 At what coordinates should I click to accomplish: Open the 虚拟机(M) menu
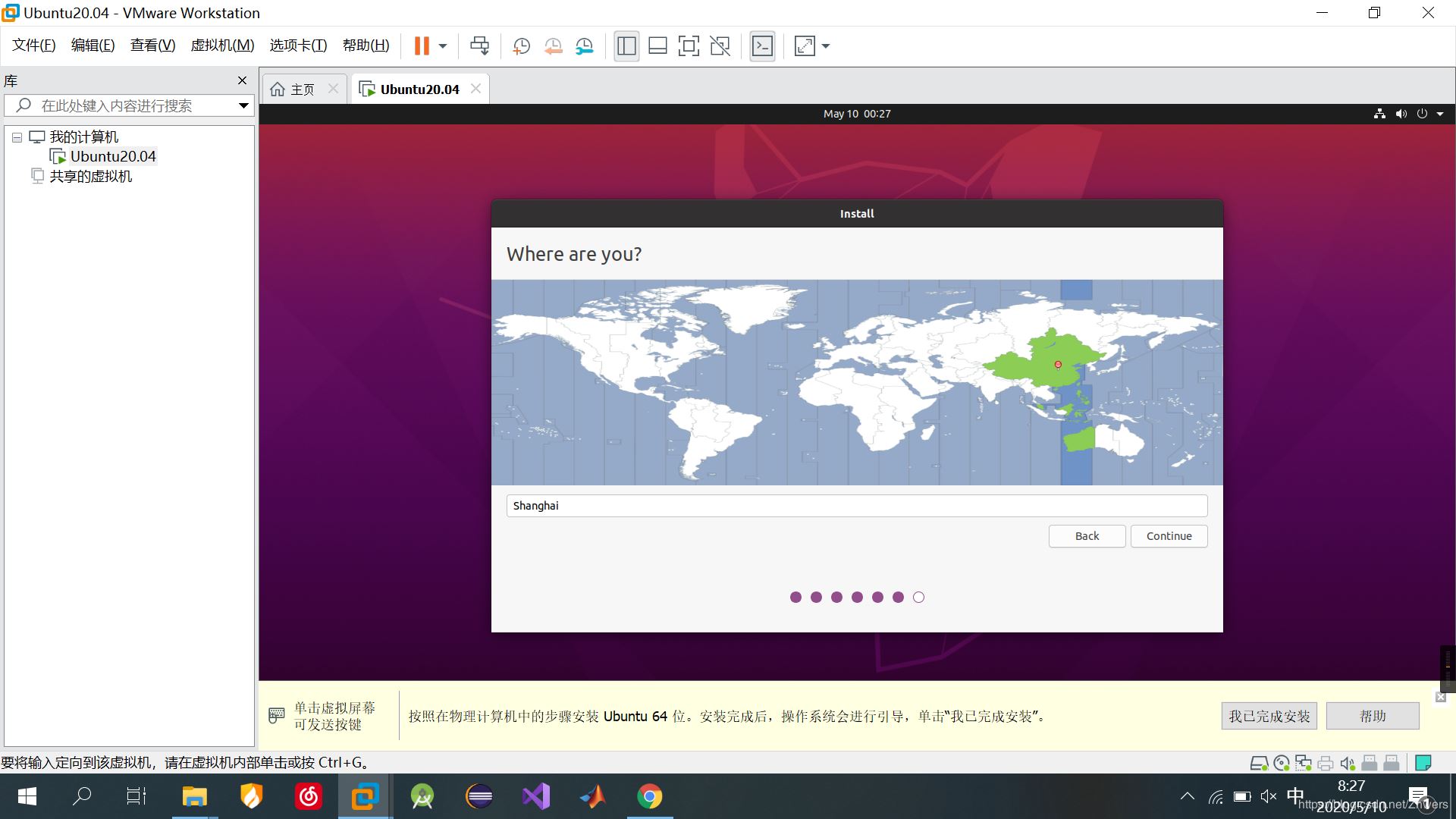222,45
